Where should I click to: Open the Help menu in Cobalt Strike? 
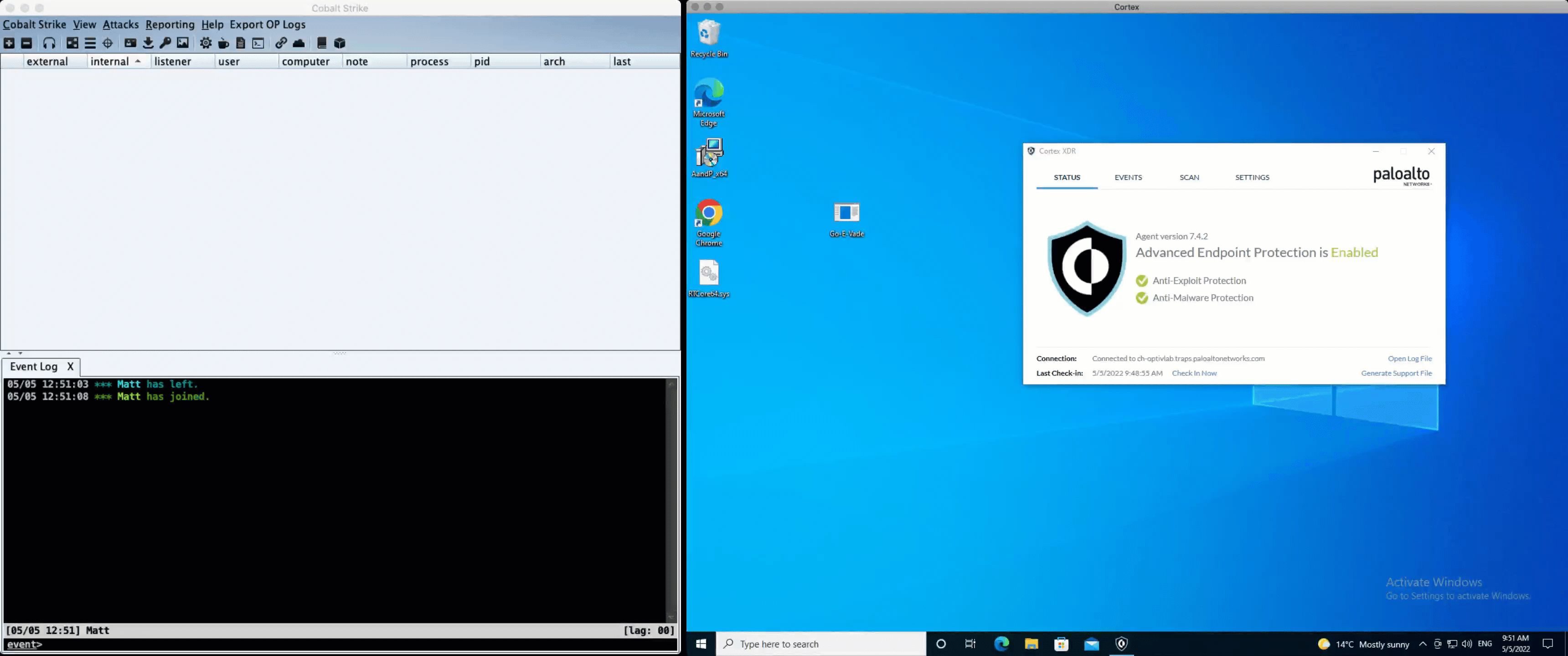[212, 24]
